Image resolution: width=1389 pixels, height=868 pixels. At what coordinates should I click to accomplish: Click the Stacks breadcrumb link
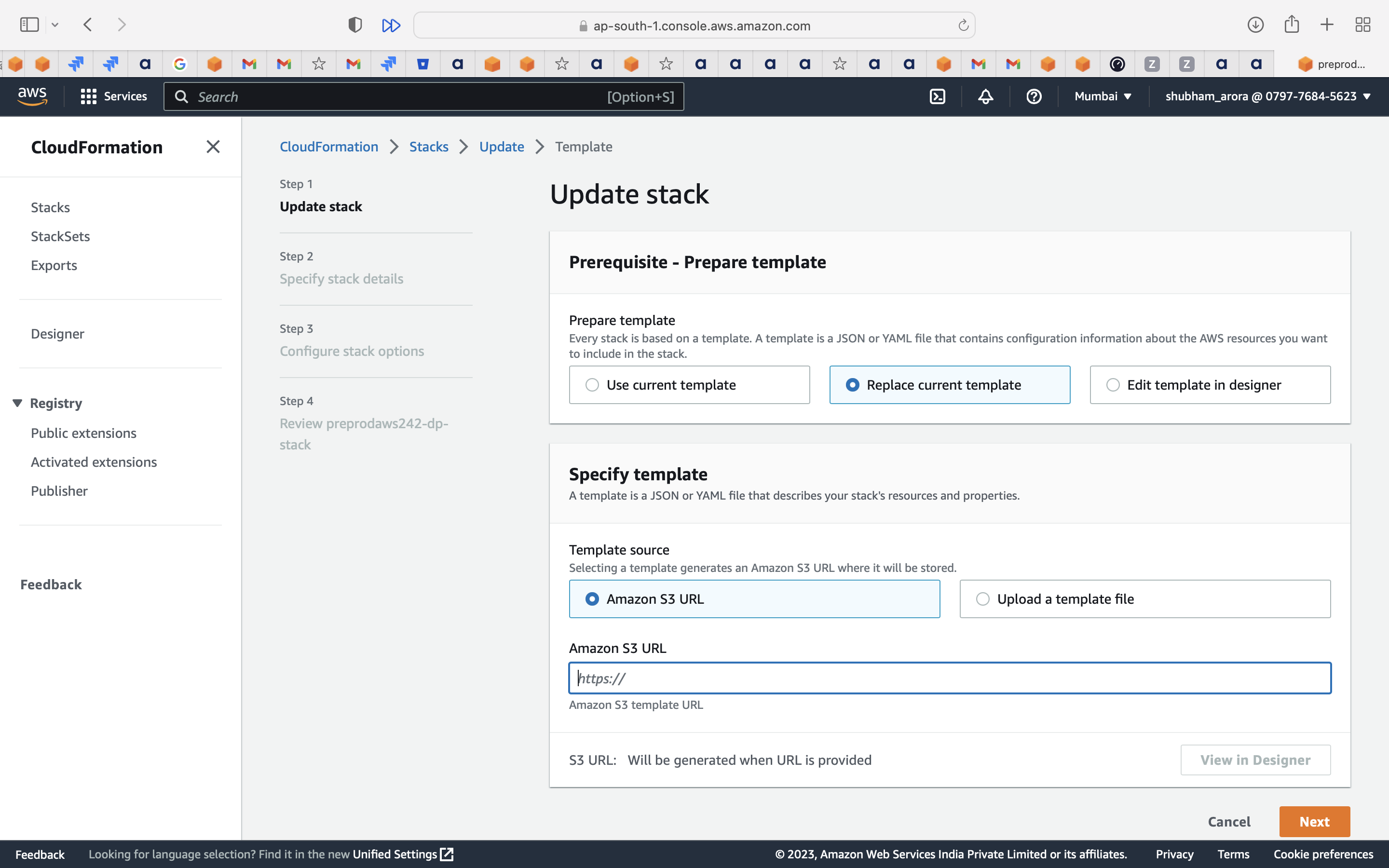coord(429,147)
